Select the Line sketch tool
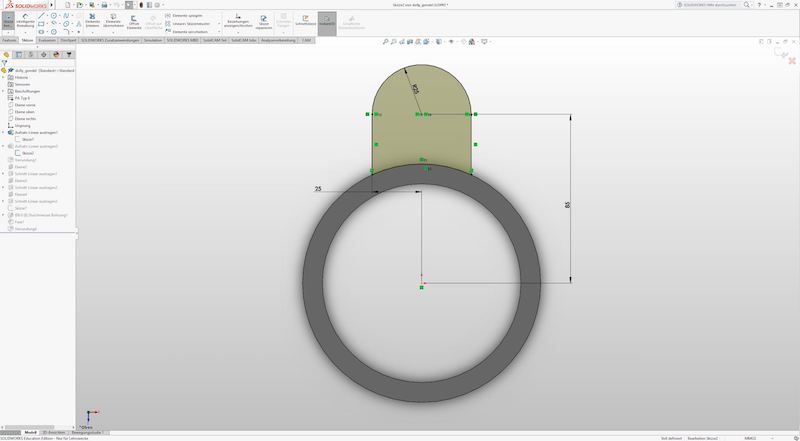The width and height of the screenshot is (800, 441). (41, 16)
